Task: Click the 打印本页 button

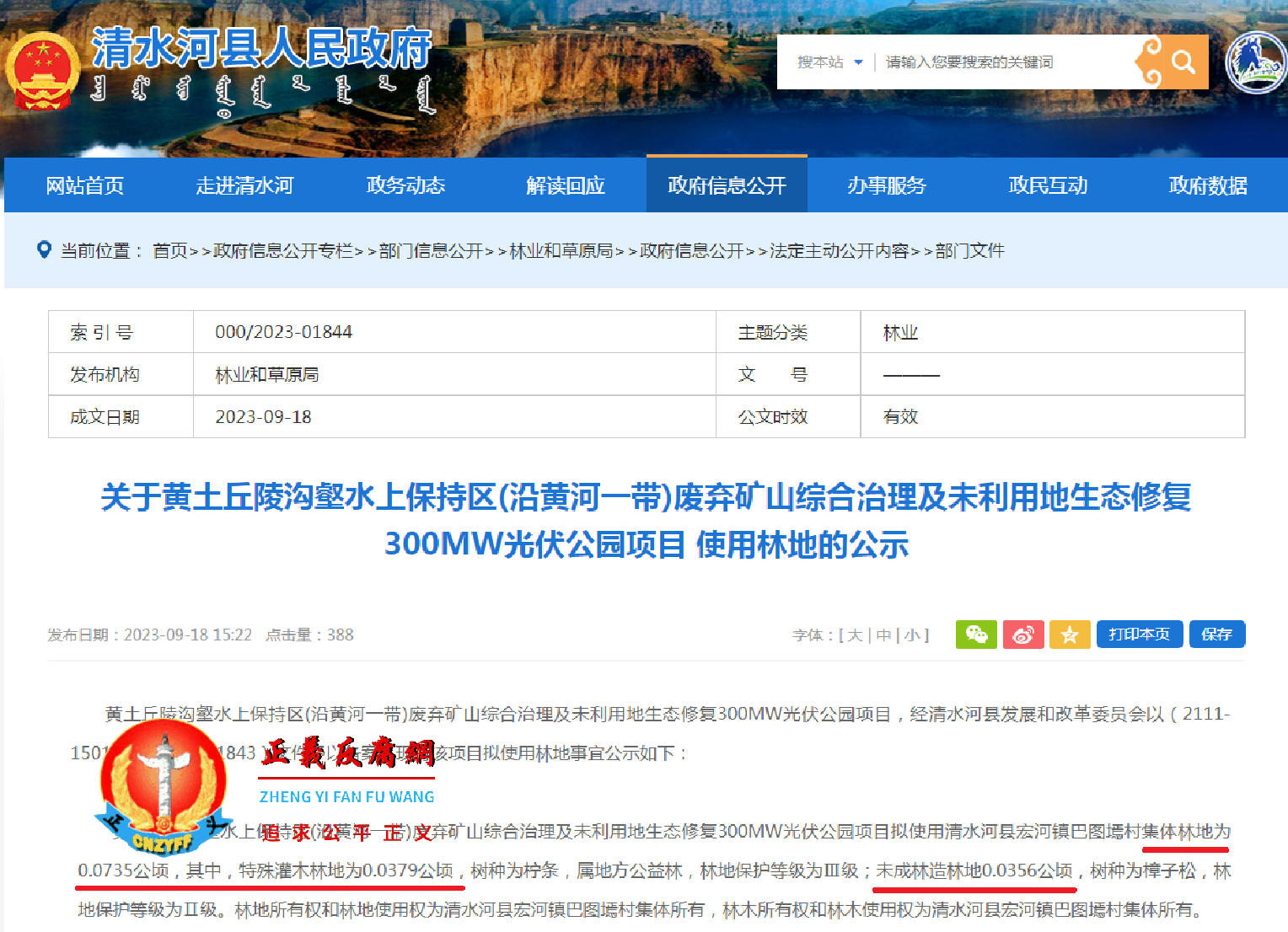Action: [x=1140, y=635]
